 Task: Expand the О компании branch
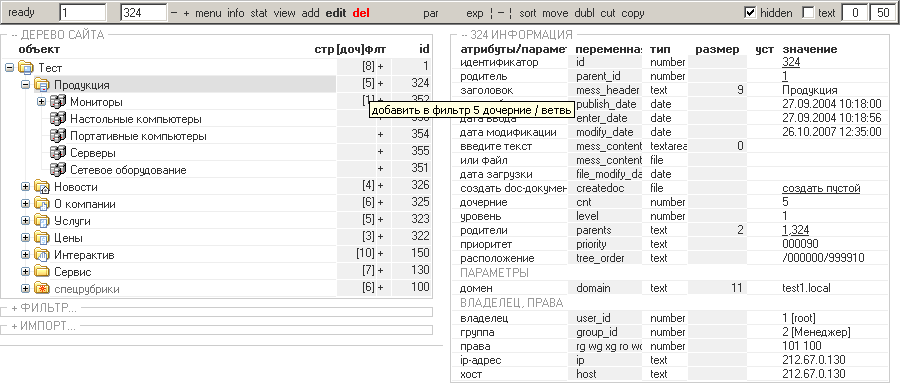[x=25, y=204]
